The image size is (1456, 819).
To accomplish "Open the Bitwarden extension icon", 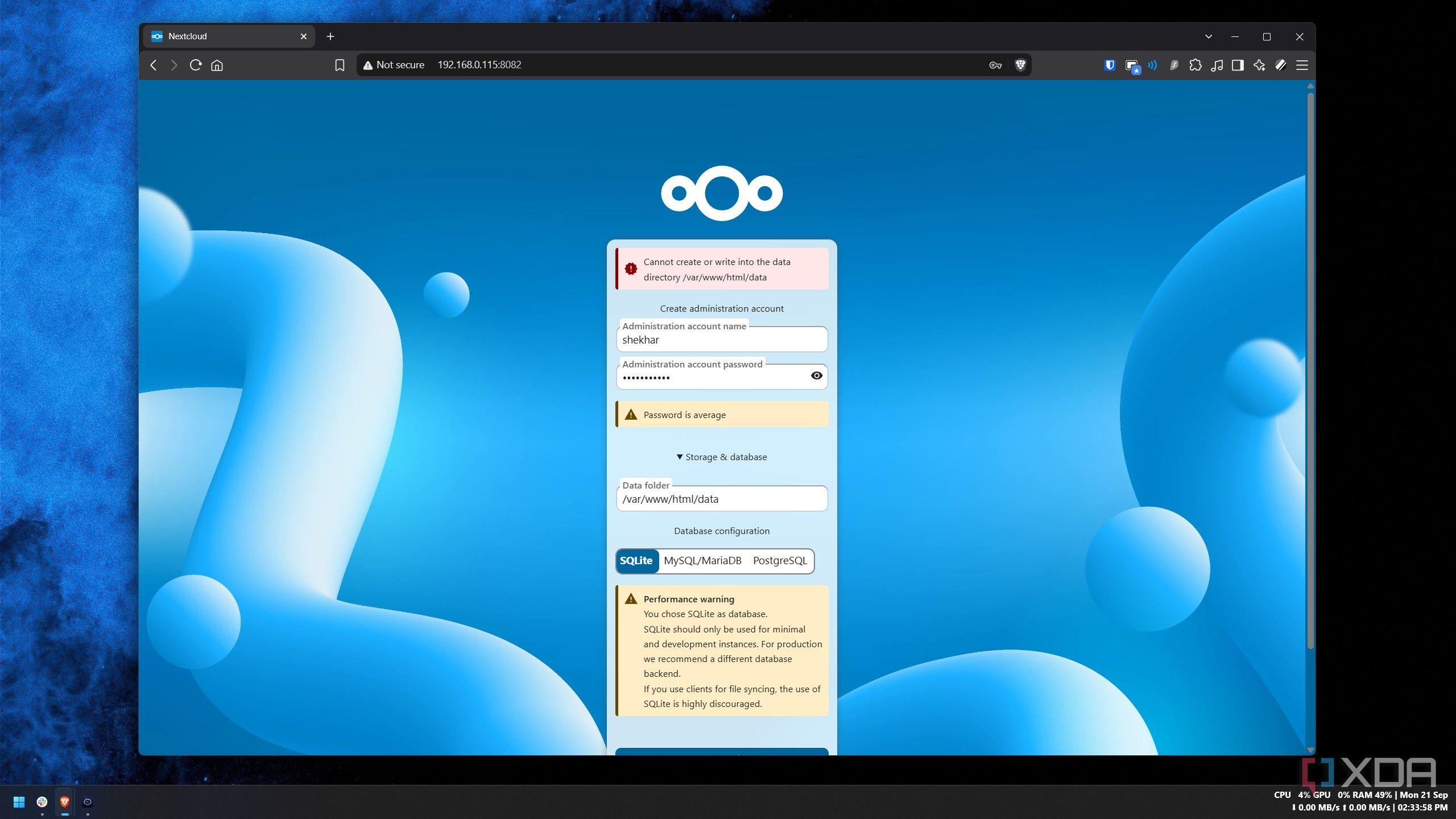I will (1109, 65).
